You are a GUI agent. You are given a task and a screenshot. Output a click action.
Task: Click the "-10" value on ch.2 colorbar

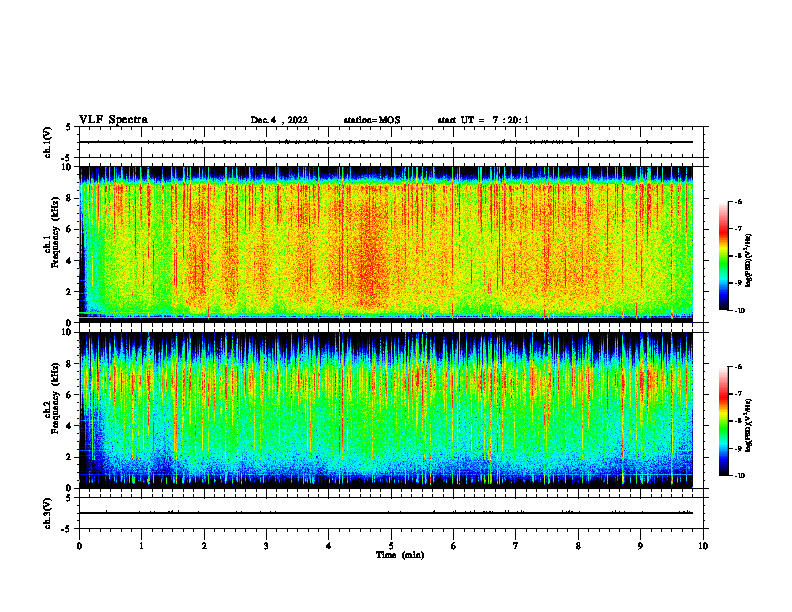pyautogui.click(x=738, y=476)
